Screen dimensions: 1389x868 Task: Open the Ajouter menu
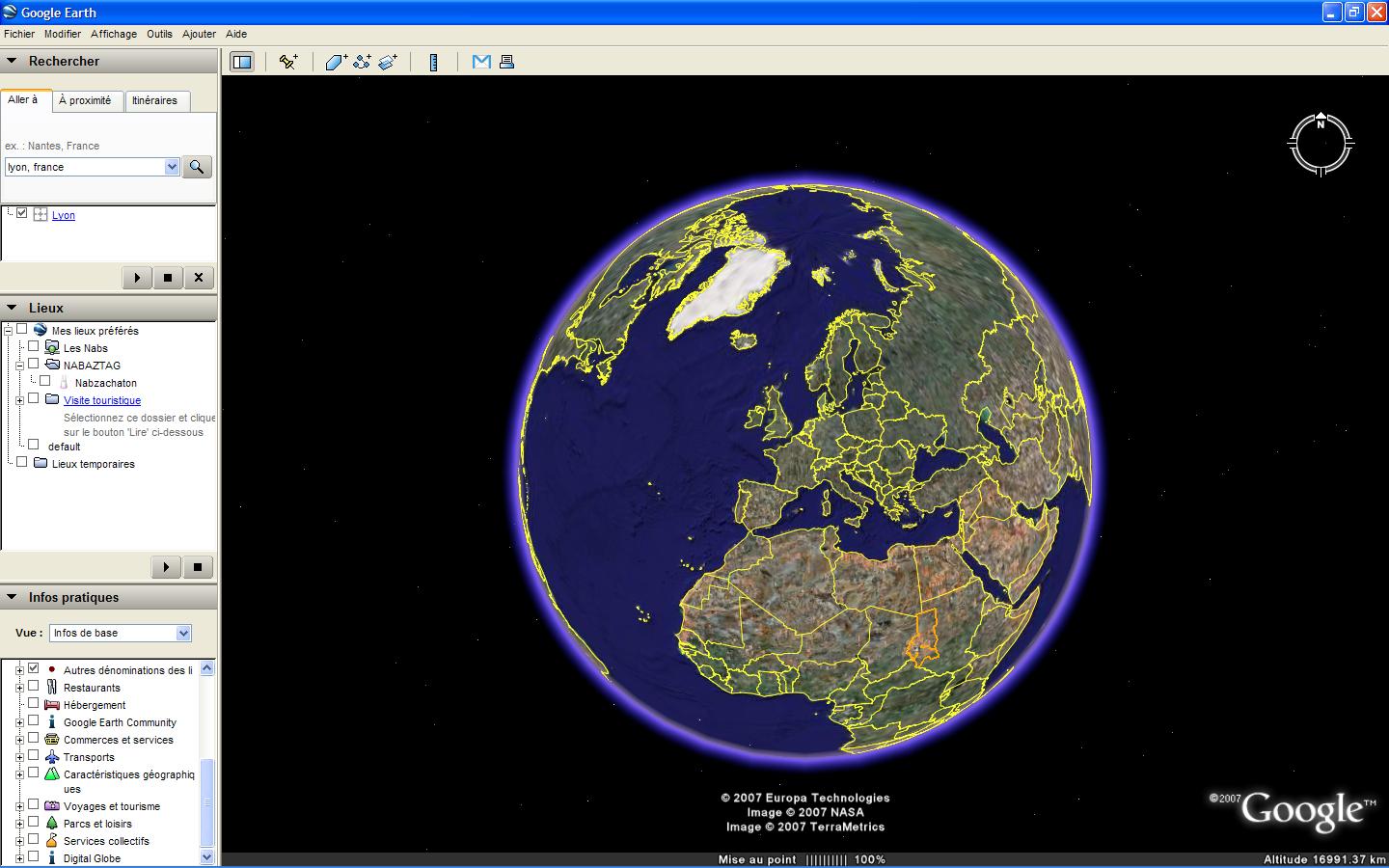pos(199,34)
